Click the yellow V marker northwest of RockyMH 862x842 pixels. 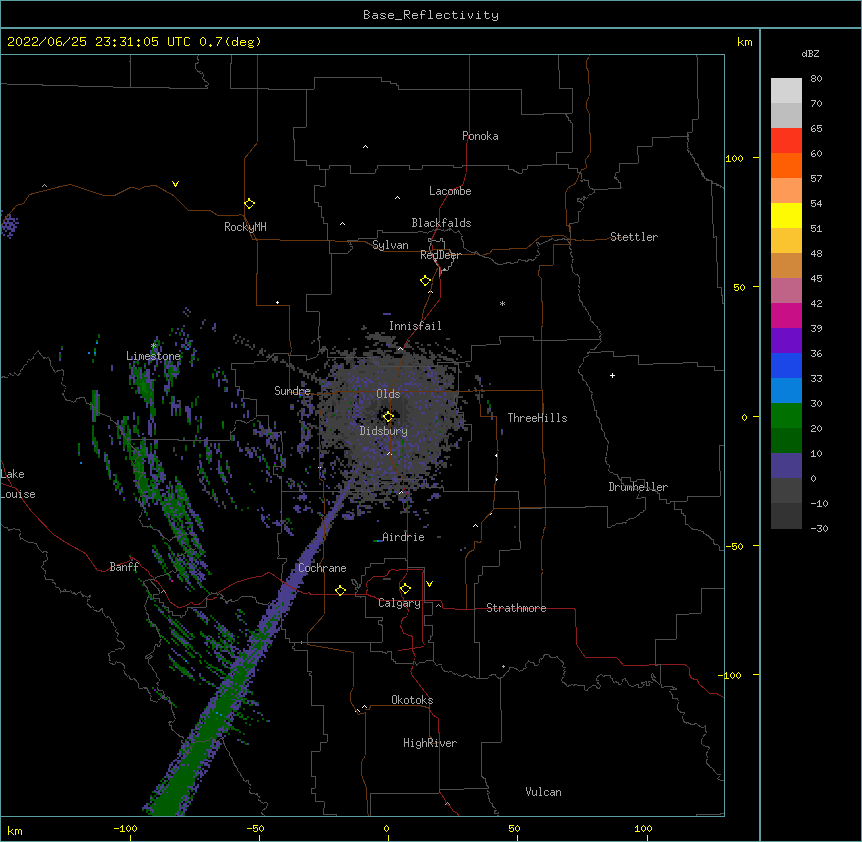coord(175,184)
